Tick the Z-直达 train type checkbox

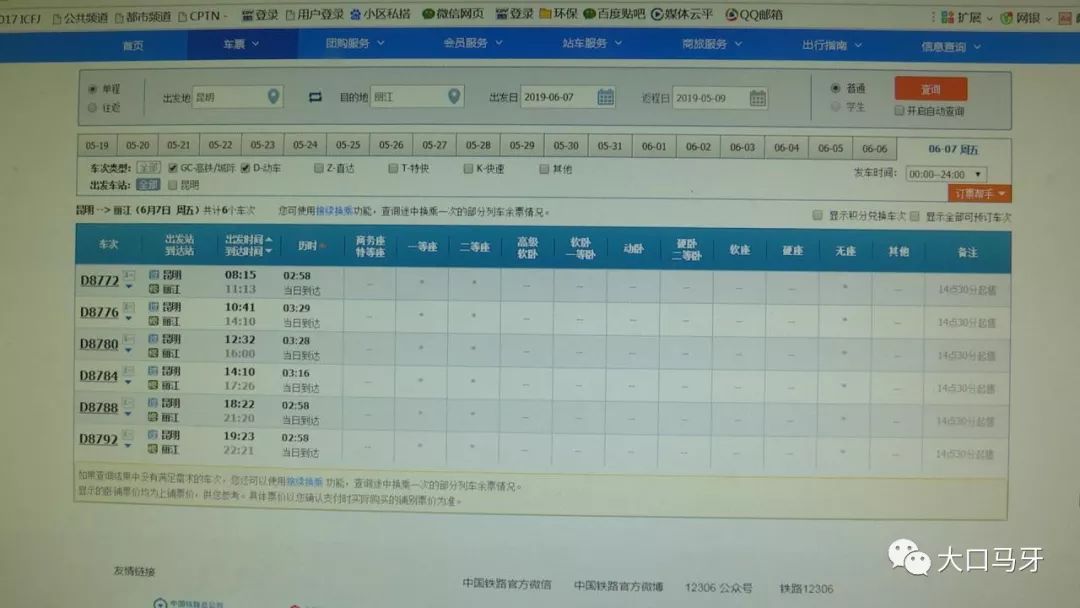coord(319,168)
